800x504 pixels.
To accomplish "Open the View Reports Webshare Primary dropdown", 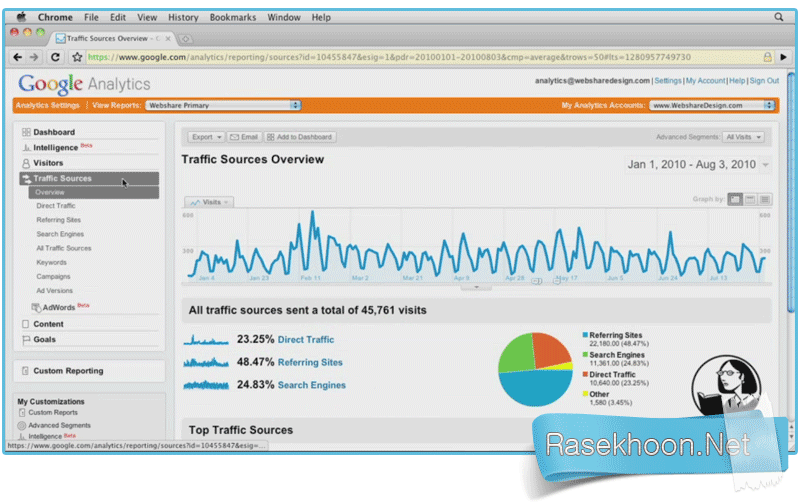I will pos(223,105).
